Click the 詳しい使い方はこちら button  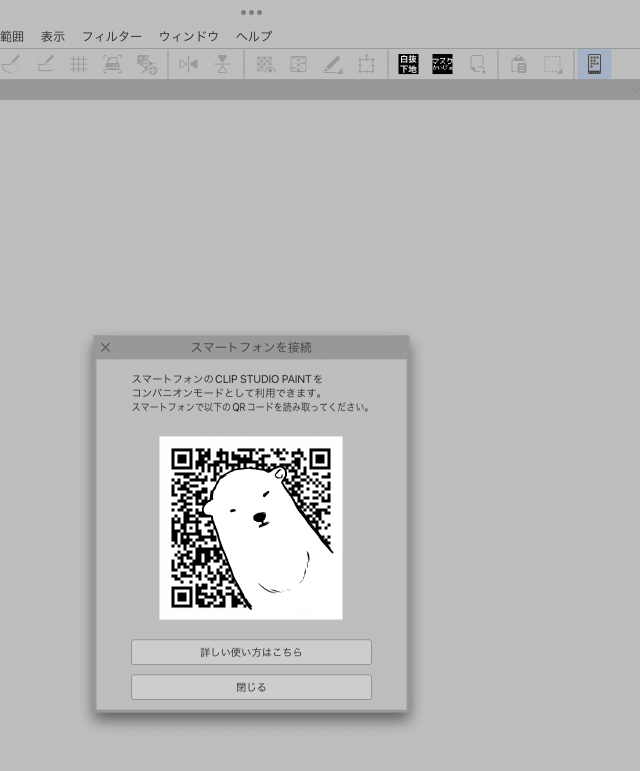[251, 652]
